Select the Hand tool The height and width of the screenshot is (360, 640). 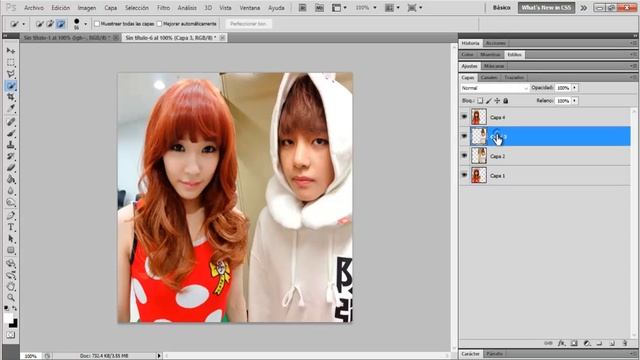(11, 287)
